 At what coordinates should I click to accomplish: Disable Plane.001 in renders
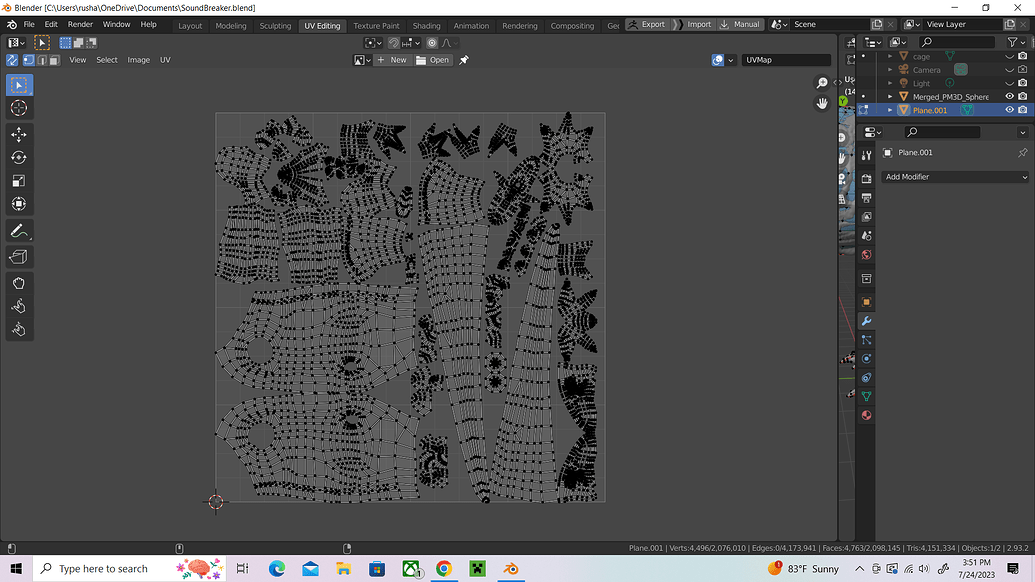(1022, 110)
